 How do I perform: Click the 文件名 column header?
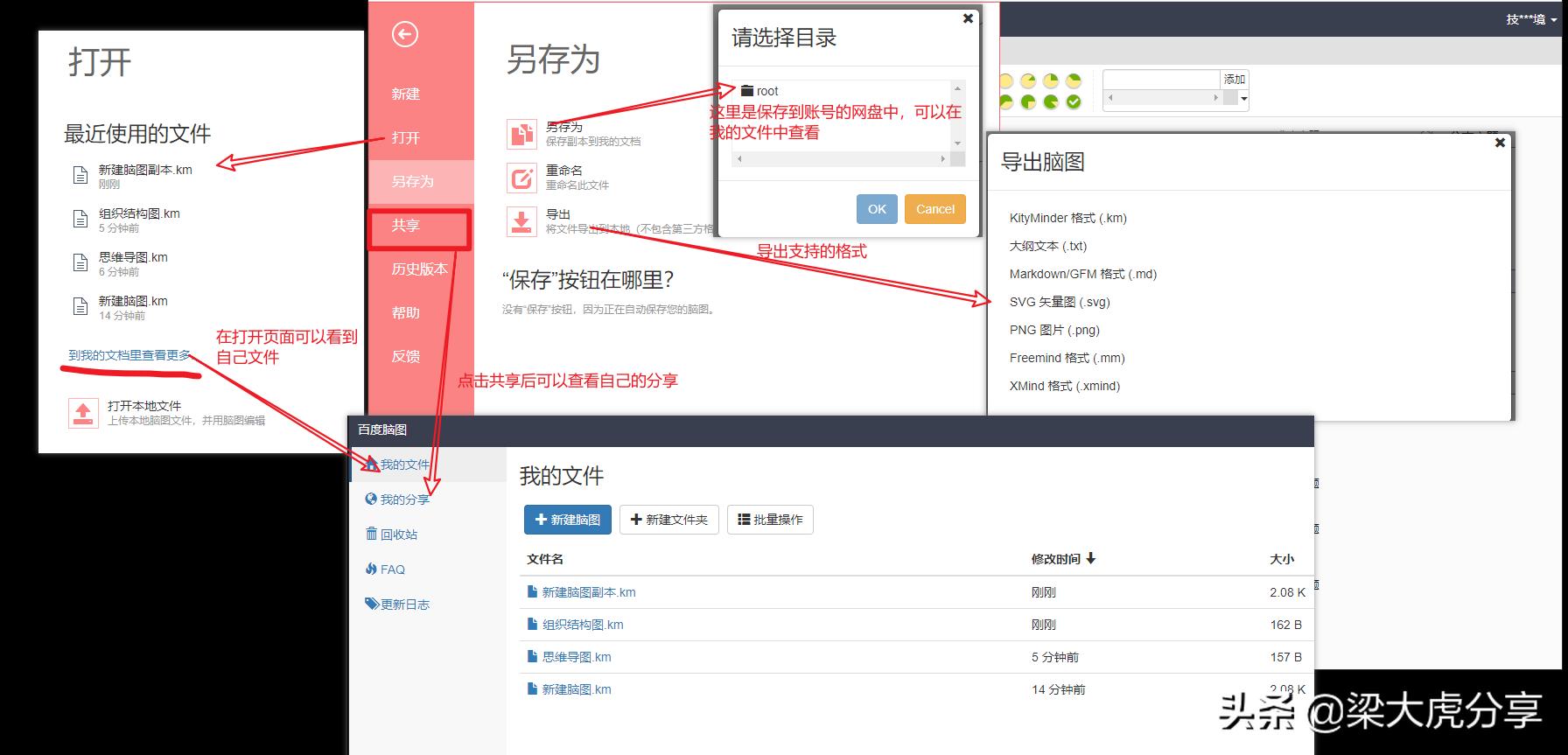(545, 559)
